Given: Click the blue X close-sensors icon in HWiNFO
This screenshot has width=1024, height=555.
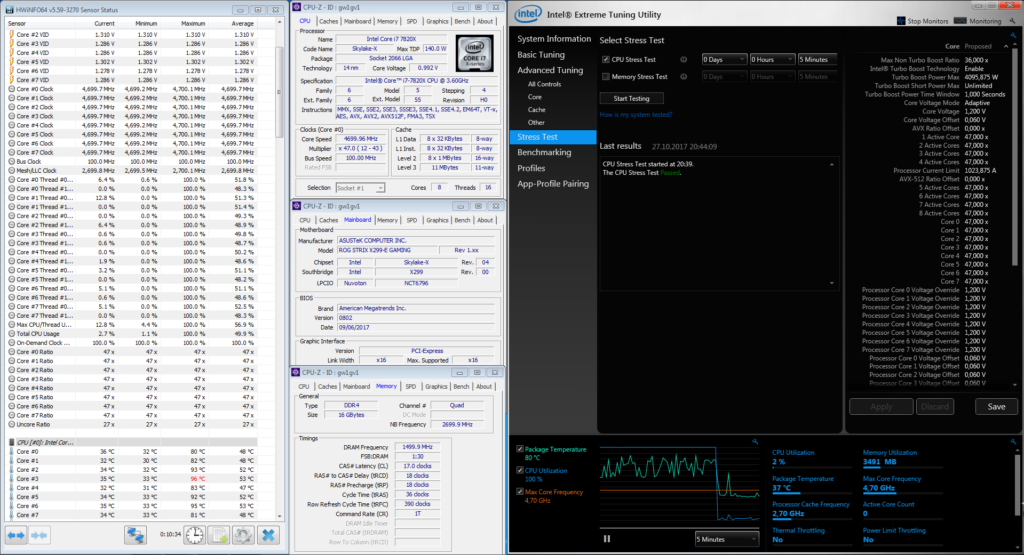Looking at the screenshot, I should (268, 535).
